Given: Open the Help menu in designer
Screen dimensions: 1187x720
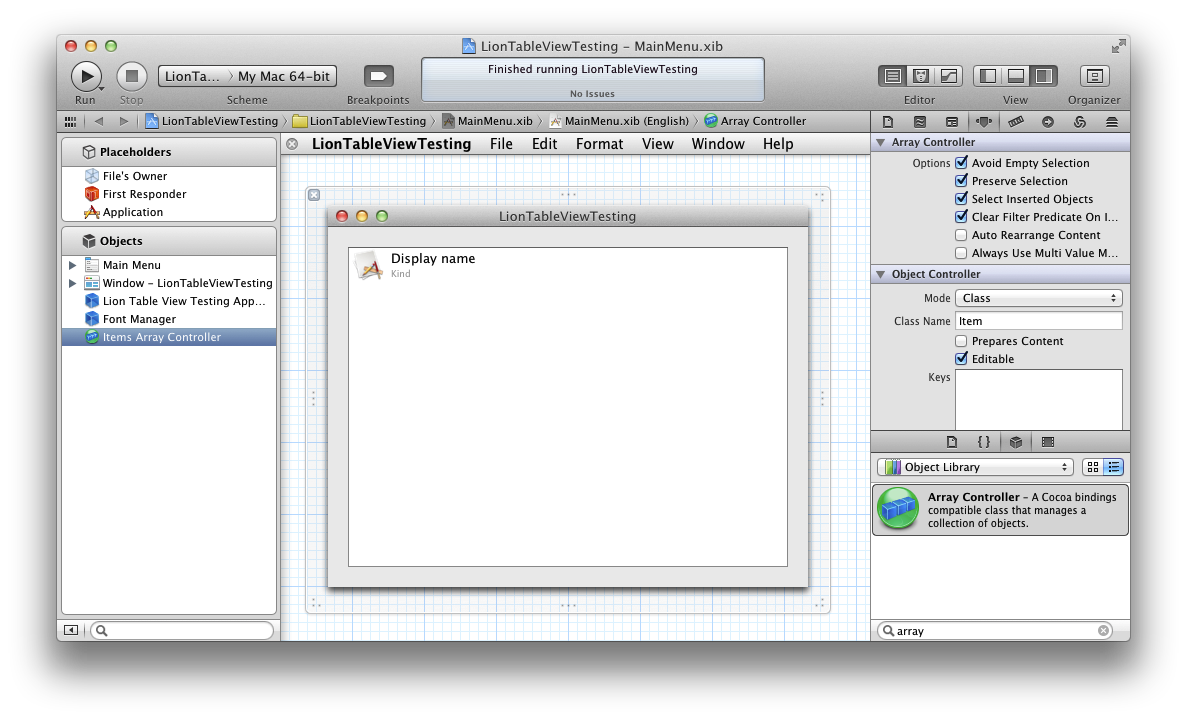Looking at the screenshot, I should coord(778,144).
